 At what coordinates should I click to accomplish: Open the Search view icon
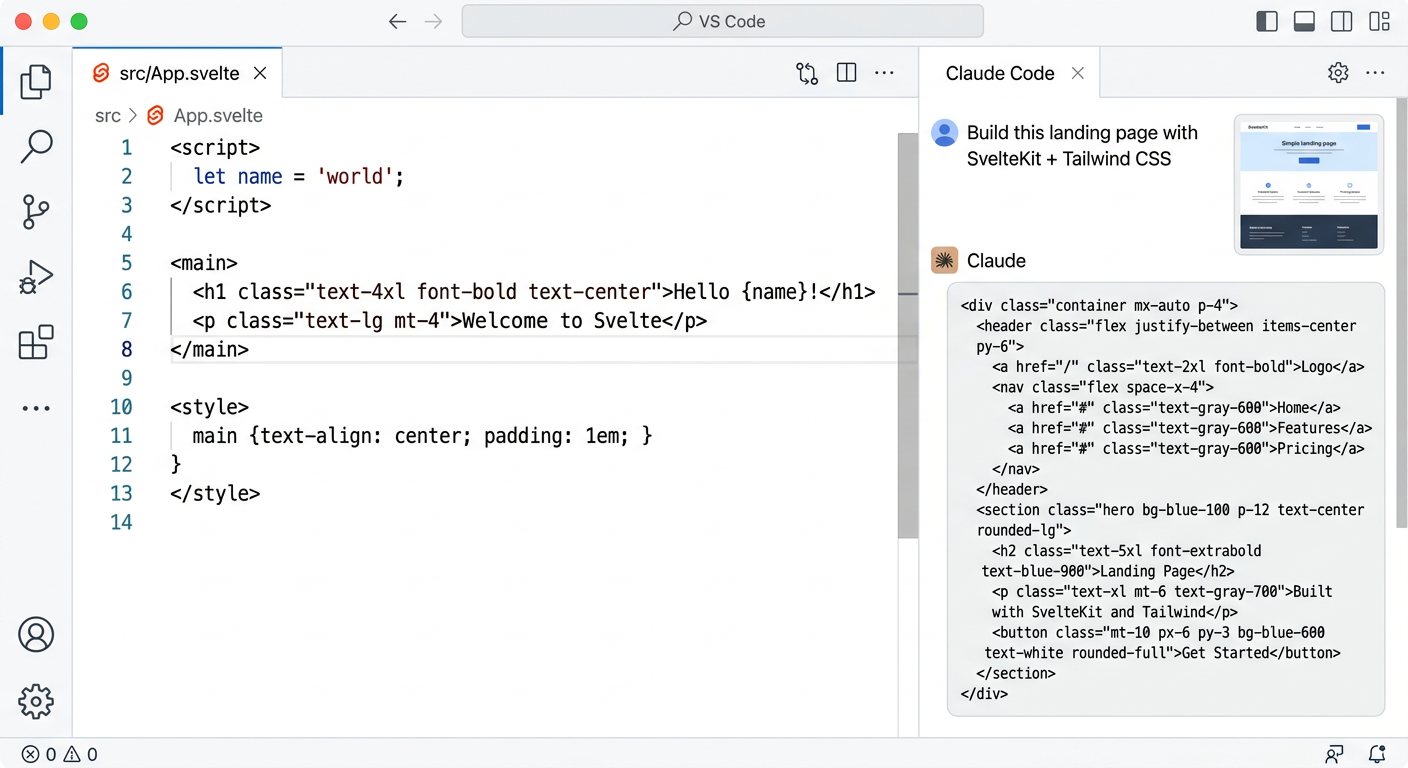36,146
